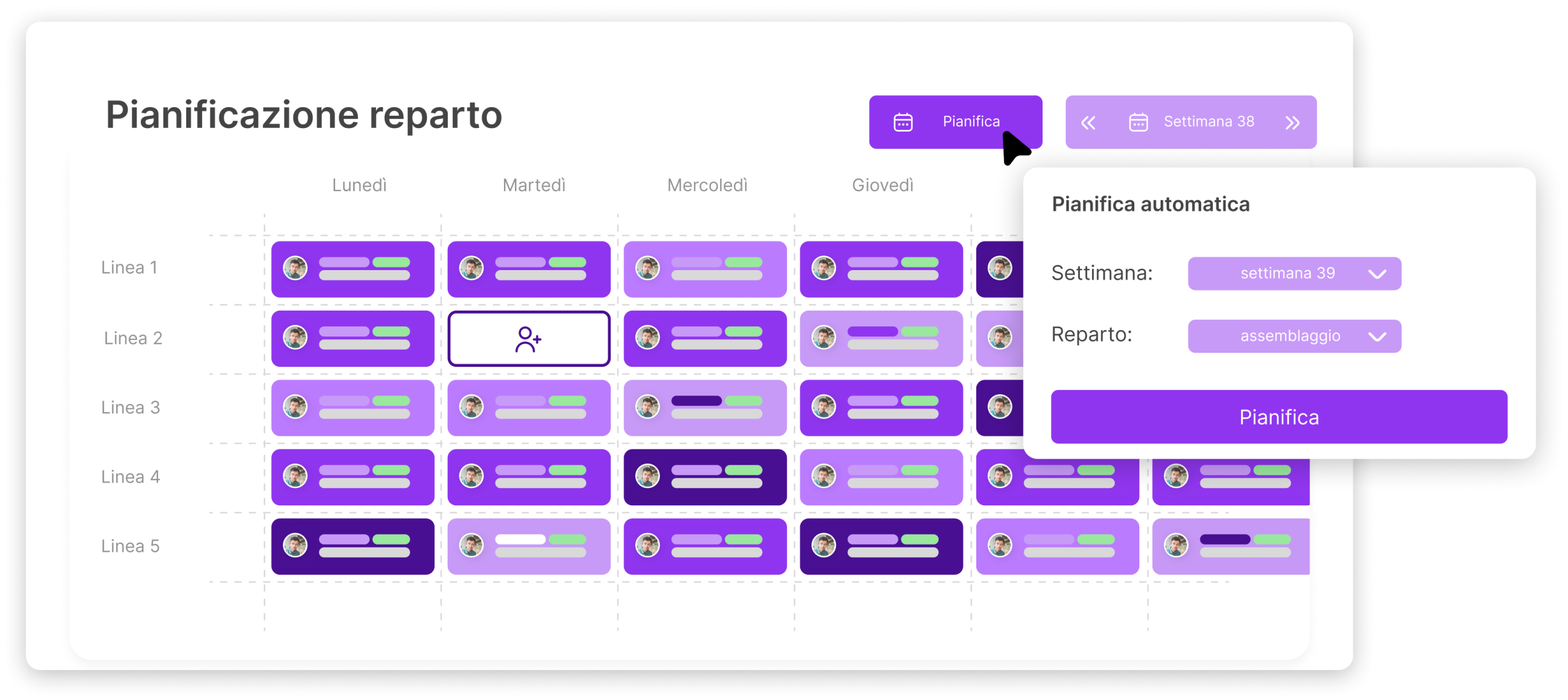The height and width of the screenshot is (700, 1568).
Task: Select the Lunedì column header
Action: pyautogui.click(x=359, y=185)
